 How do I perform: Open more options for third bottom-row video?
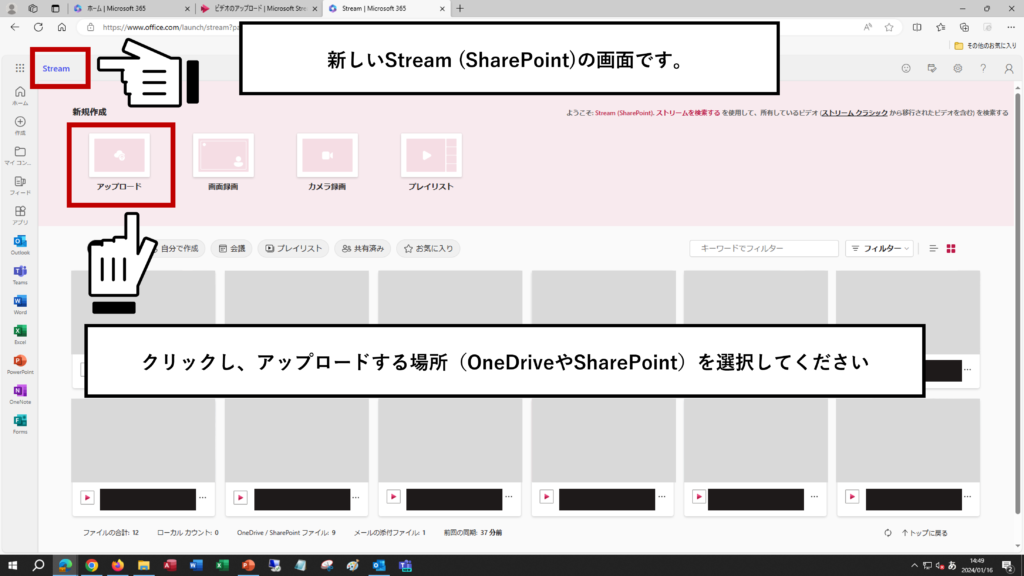click(x=509, y=497)
